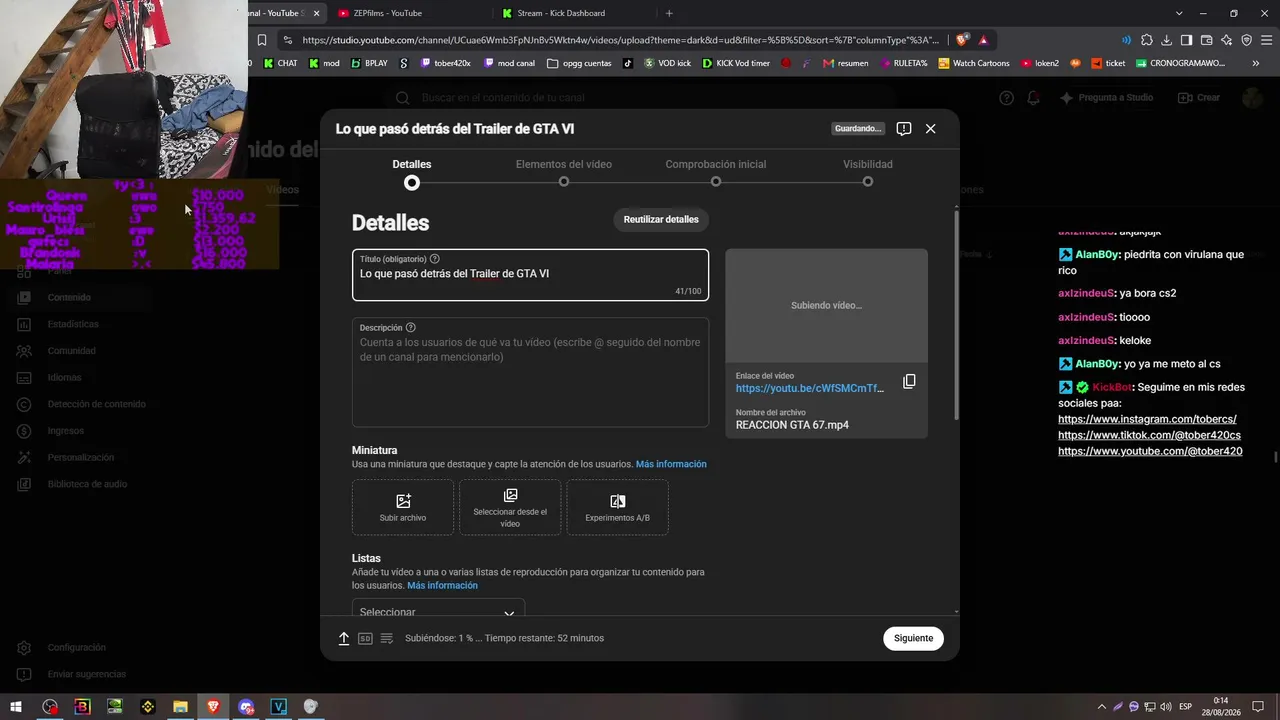Open the browser main menu icon

(x=1266, y=40)
